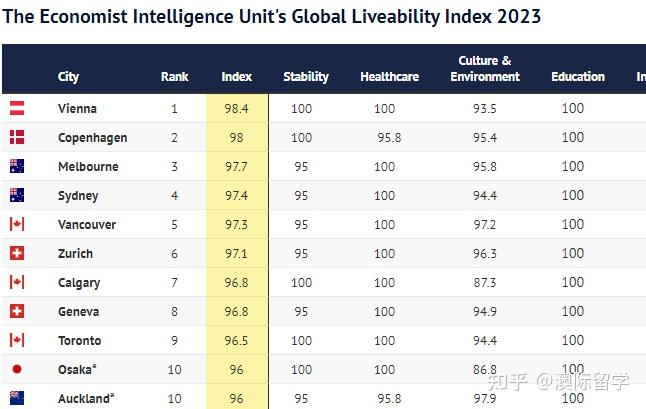Sort by the Index column header
This screenshot has width=646, height=409.
236,77
